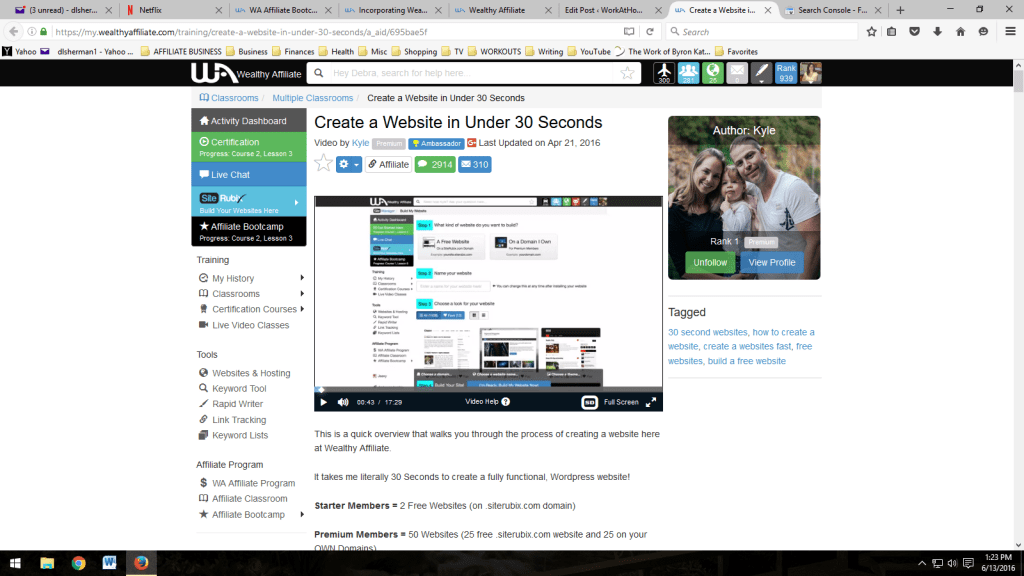
Task: Open the network people icon showing 281
Action: 688,72
